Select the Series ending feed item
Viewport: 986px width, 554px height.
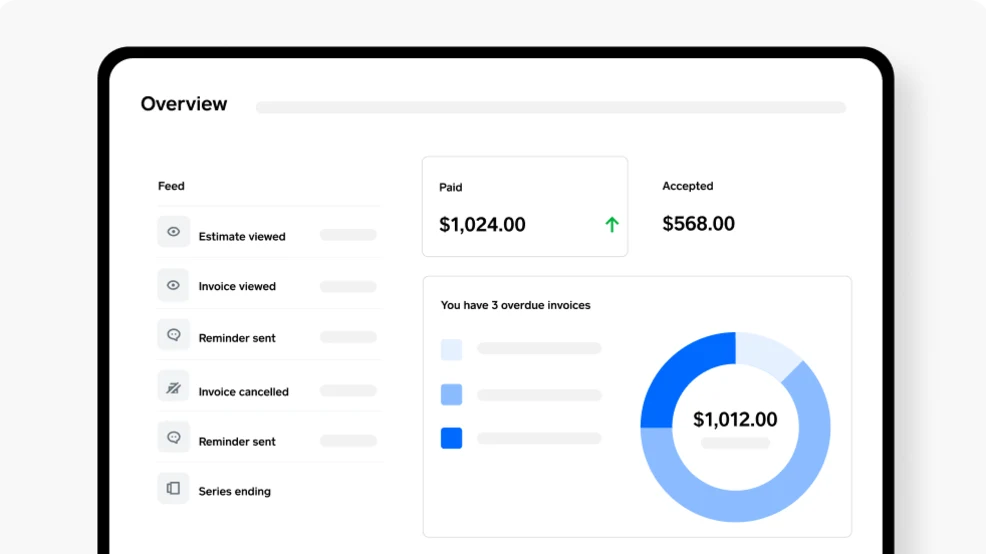[269, 489]
